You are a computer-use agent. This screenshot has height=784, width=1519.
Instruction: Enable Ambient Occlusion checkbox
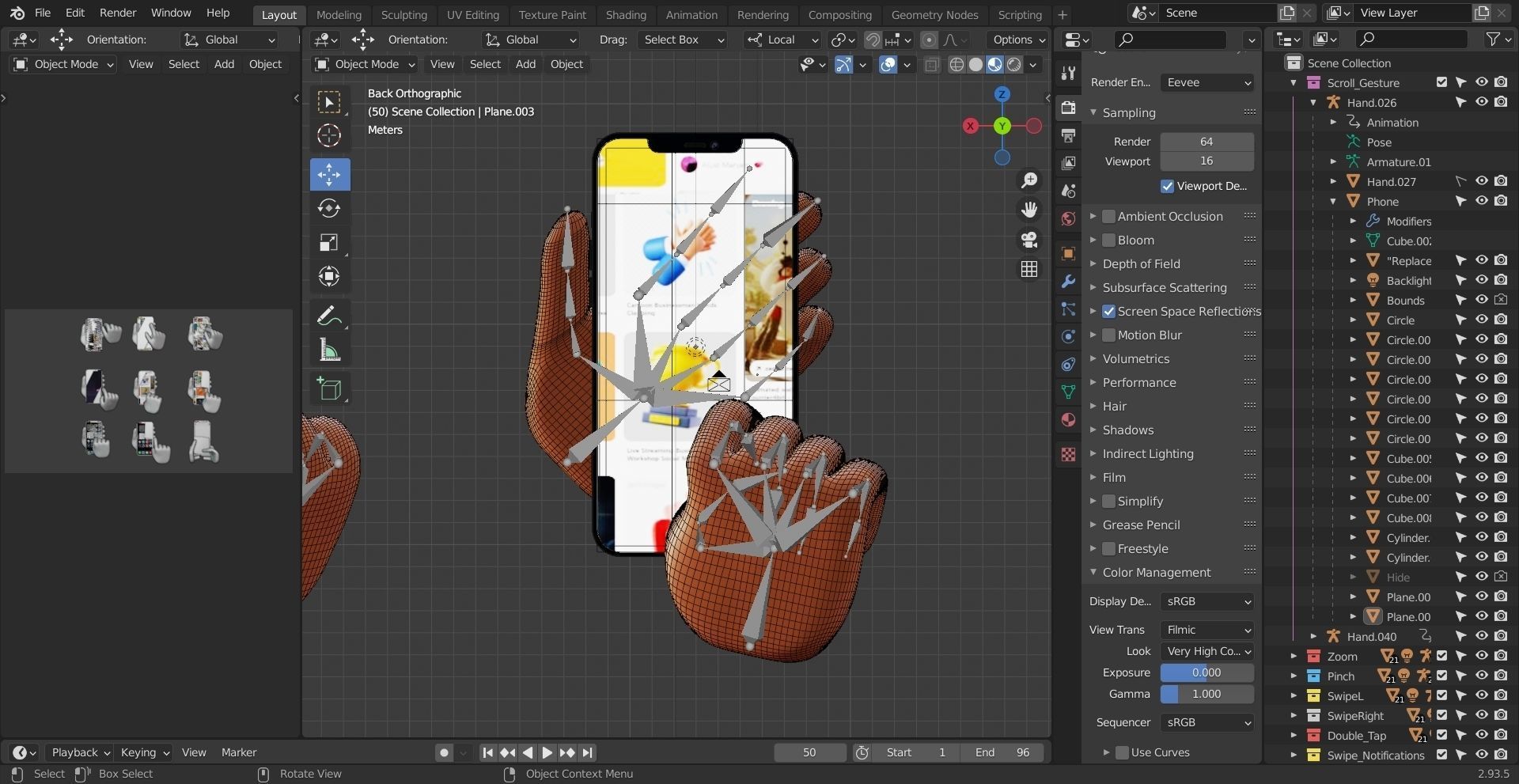click(1109, 216)
